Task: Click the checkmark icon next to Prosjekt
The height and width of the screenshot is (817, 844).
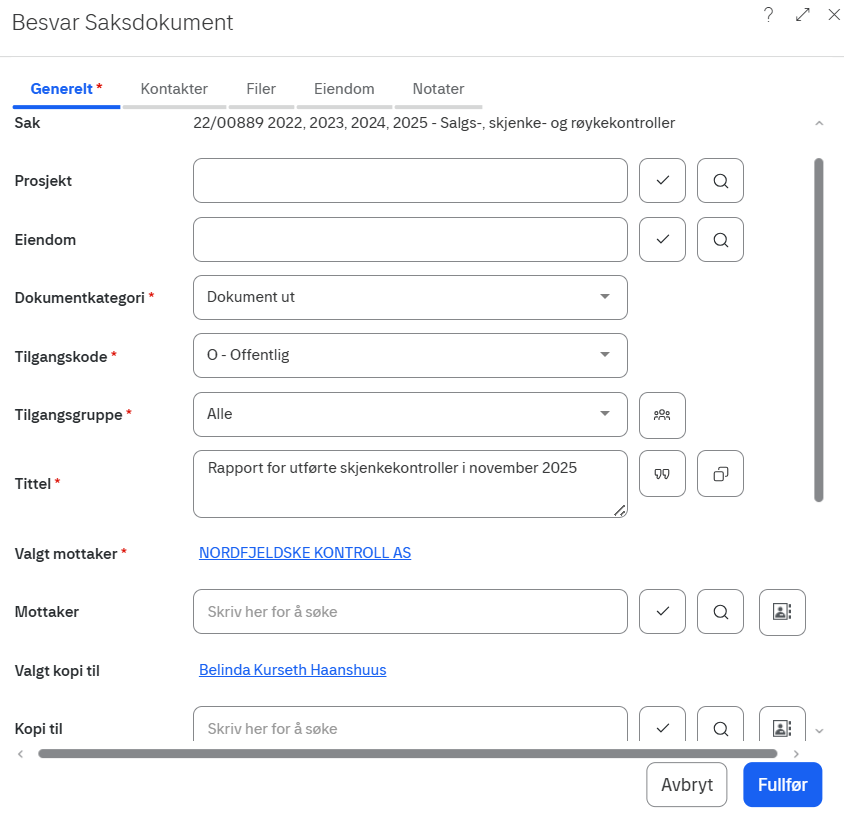Action: pos(662,181)
